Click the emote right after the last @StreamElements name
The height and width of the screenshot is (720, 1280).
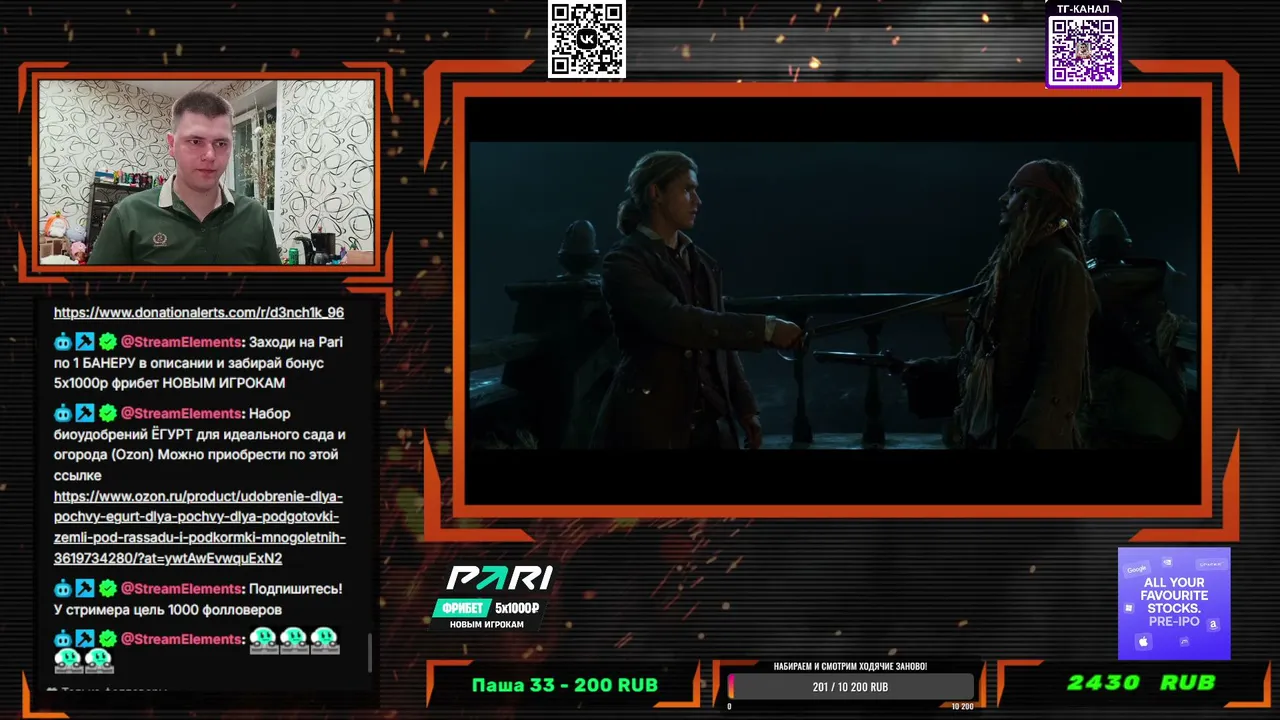point(263,639)
